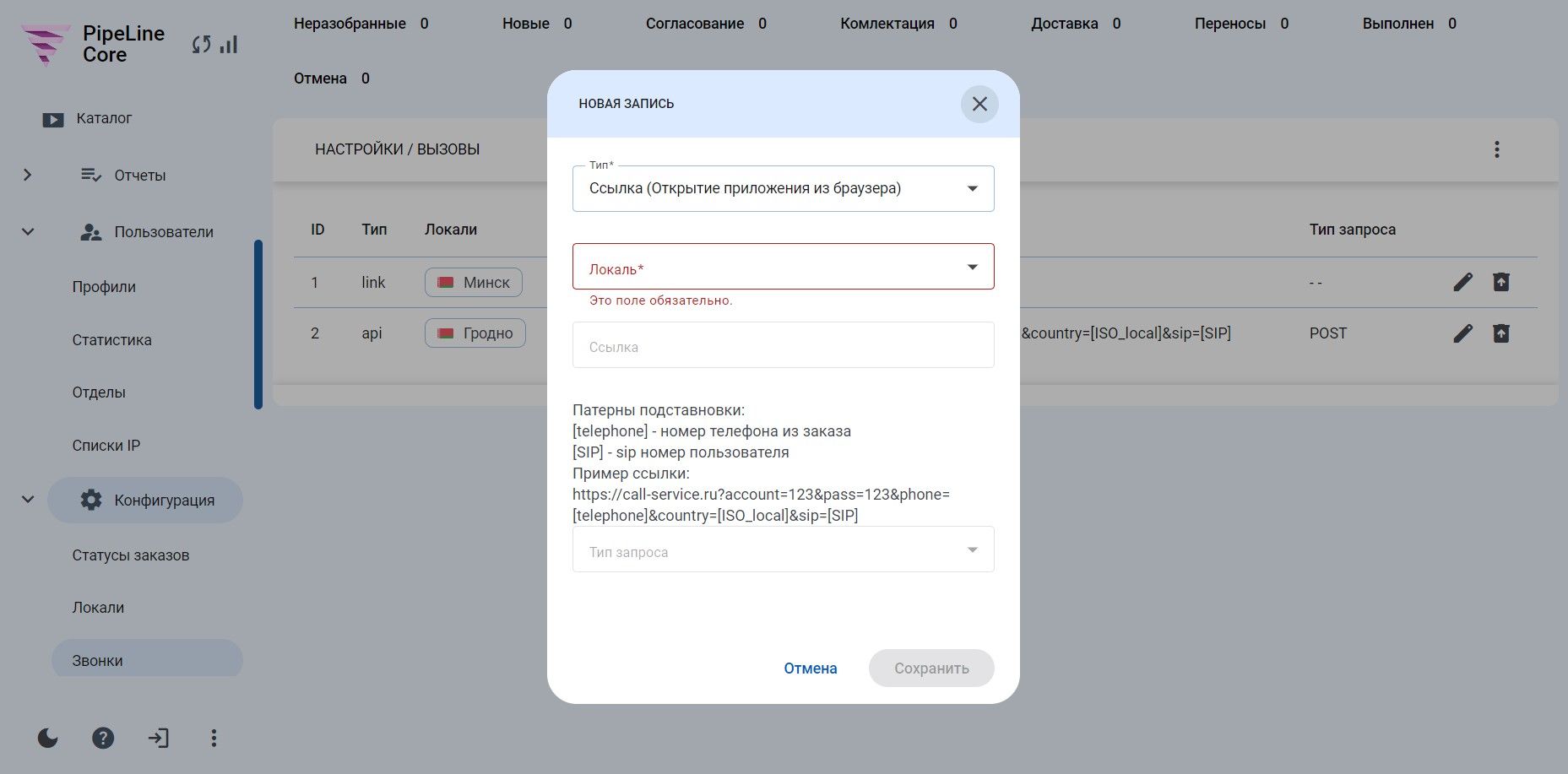This screenshot has width=1568, height=774.
Task: Go to Статусы заказов page
Action: pos(131,555)
